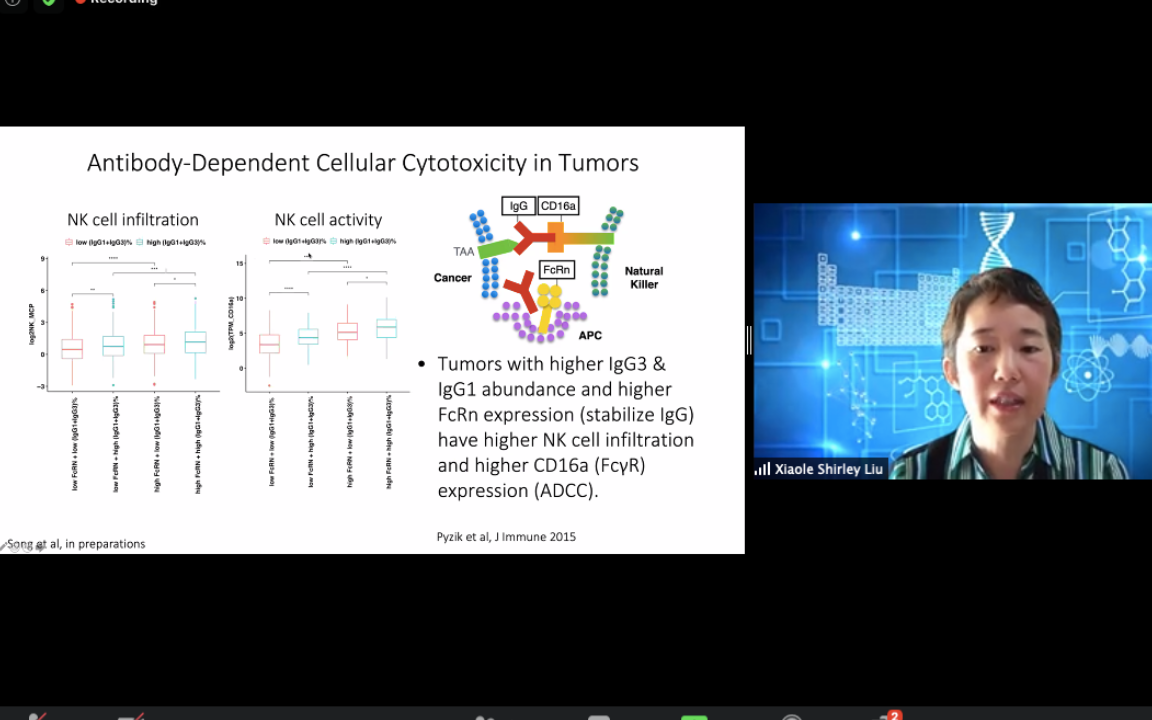Click the CD16a label box in diagram
Screen dimensions: 1152x720
coord(558,206)
